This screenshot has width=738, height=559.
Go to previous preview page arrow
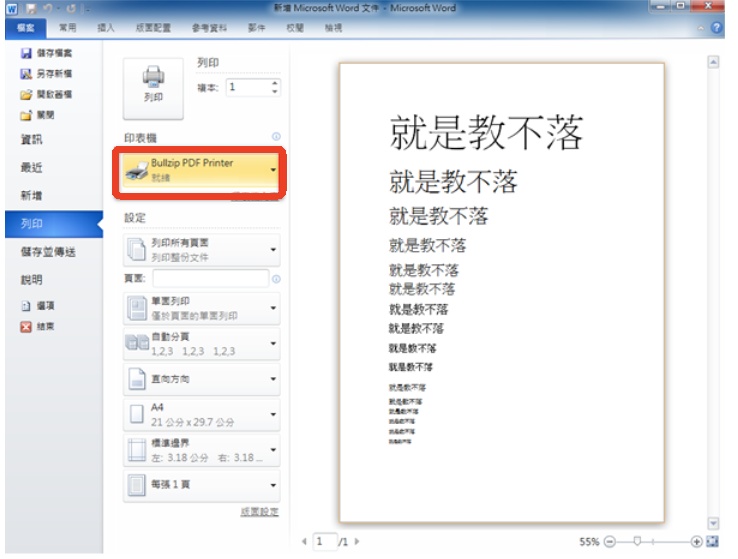click(x=304, y=542)
